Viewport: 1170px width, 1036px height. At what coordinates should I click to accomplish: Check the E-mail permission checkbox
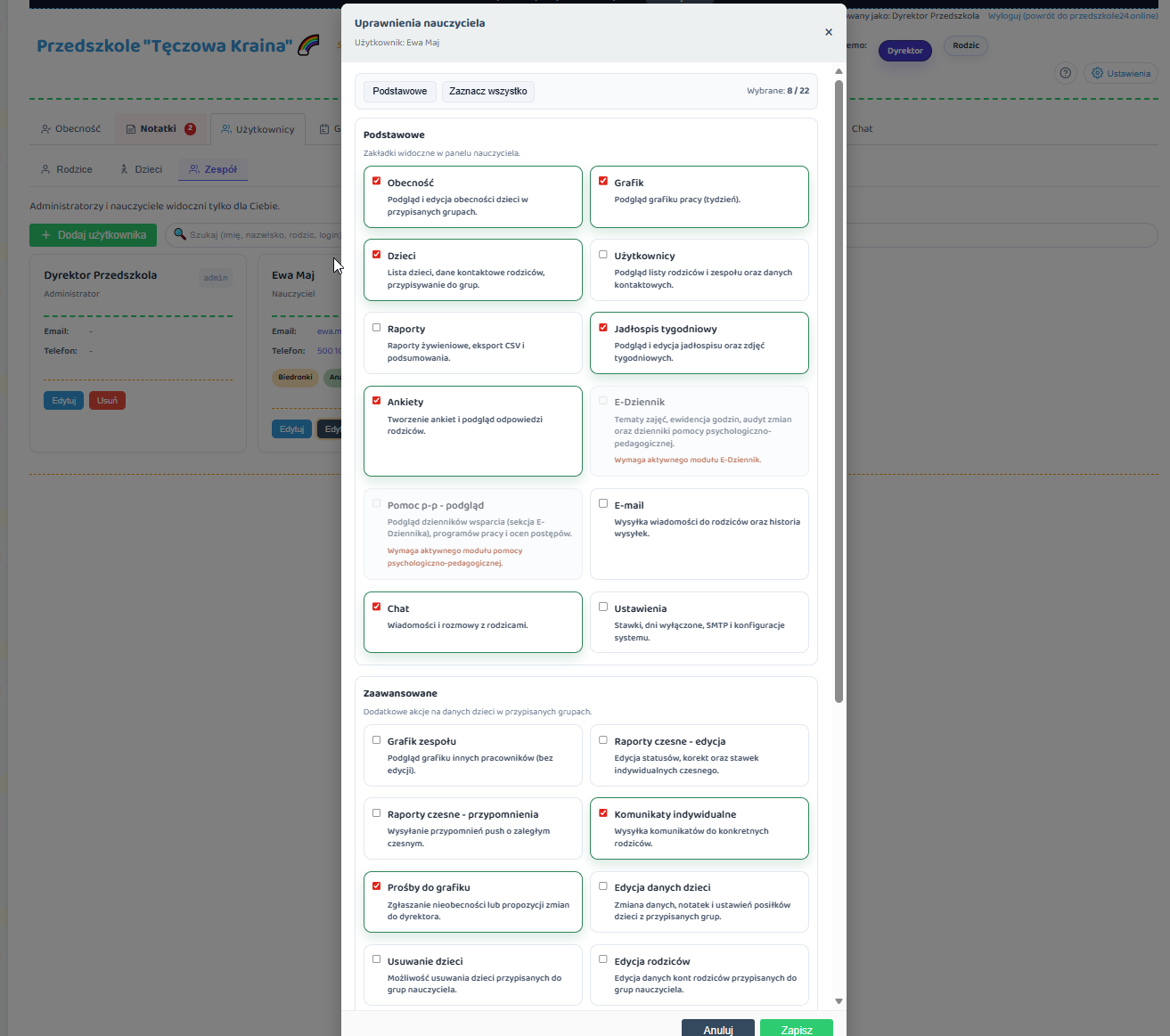click(603, 503)
